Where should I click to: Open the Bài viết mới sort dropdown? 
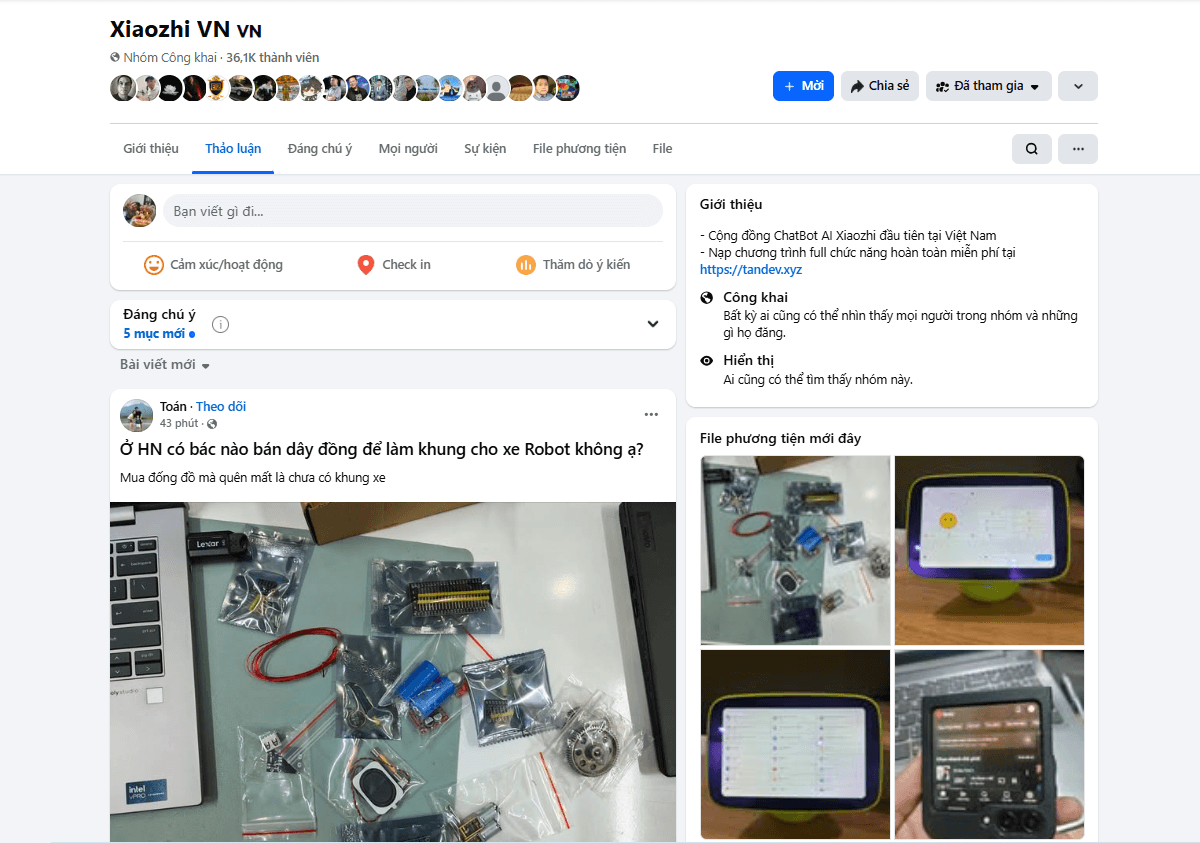165,365
